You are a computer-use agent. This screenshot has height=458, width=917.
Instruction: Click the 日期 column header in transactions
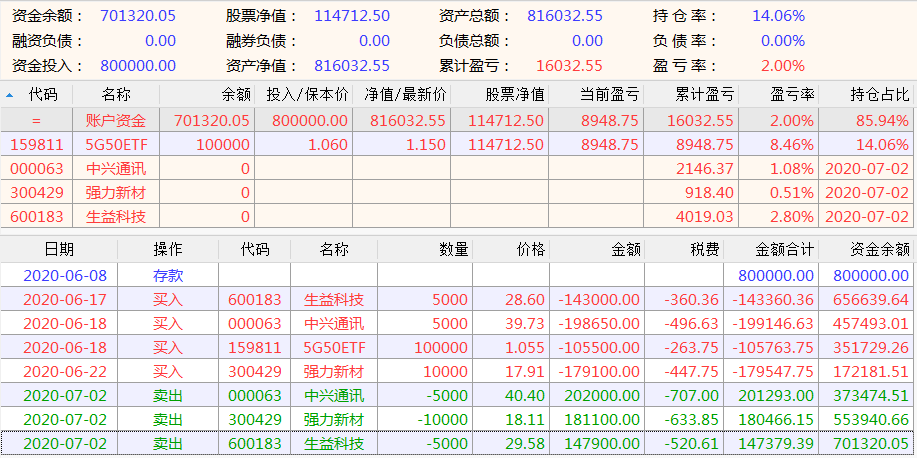click(60, 250)
